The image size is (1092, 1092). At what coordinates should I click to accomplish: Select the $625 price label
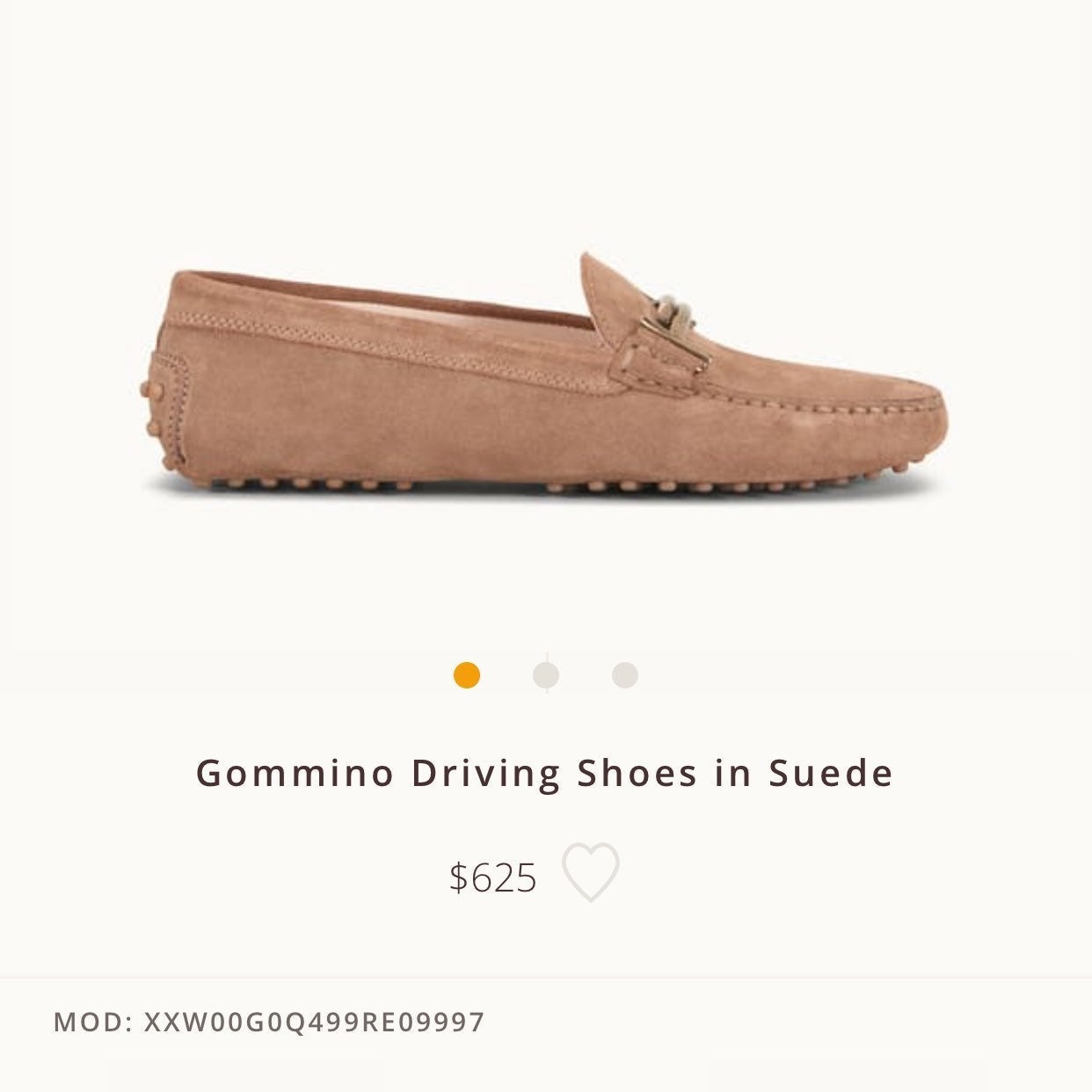492,877
